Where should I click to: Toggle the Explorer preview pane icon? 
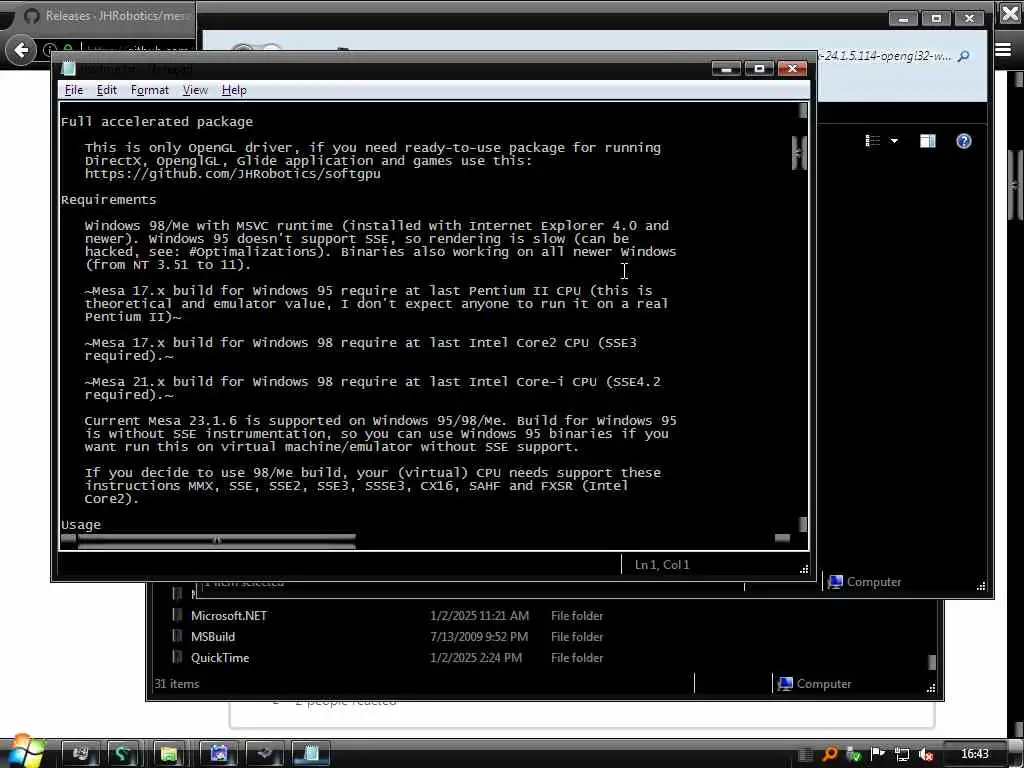pyautogui.click(x=927, y=141)
